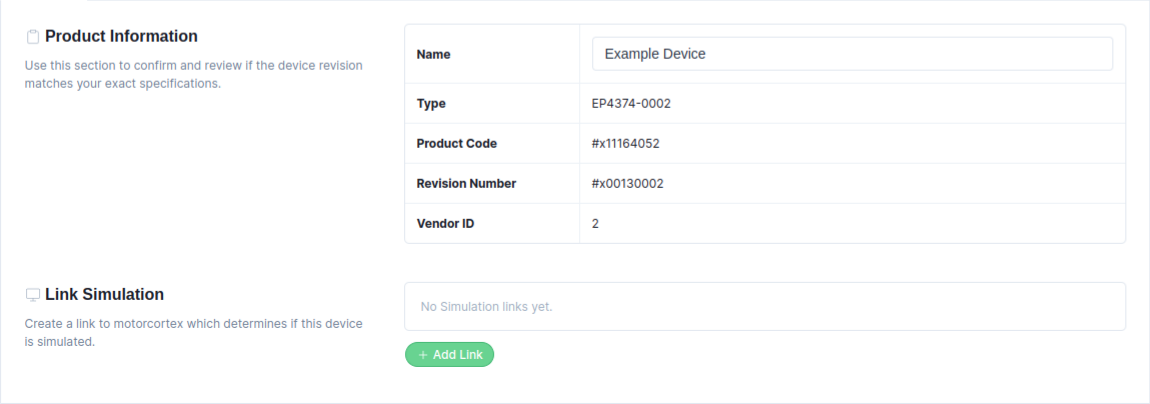Click the motorcortex link description text

pos(194,333)
